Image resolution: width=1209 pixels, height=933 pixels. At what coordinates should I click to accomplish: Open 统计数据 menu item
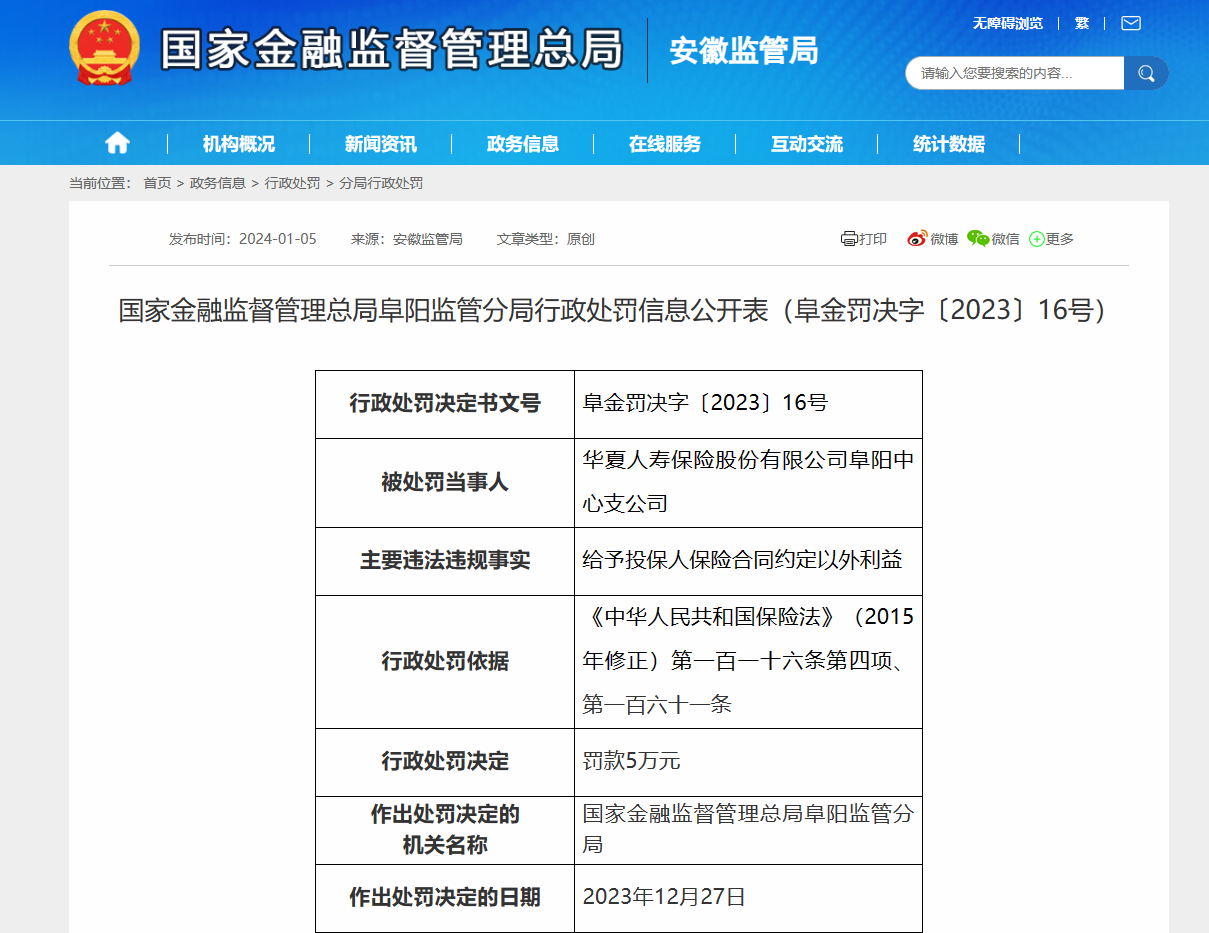[949, 144]
